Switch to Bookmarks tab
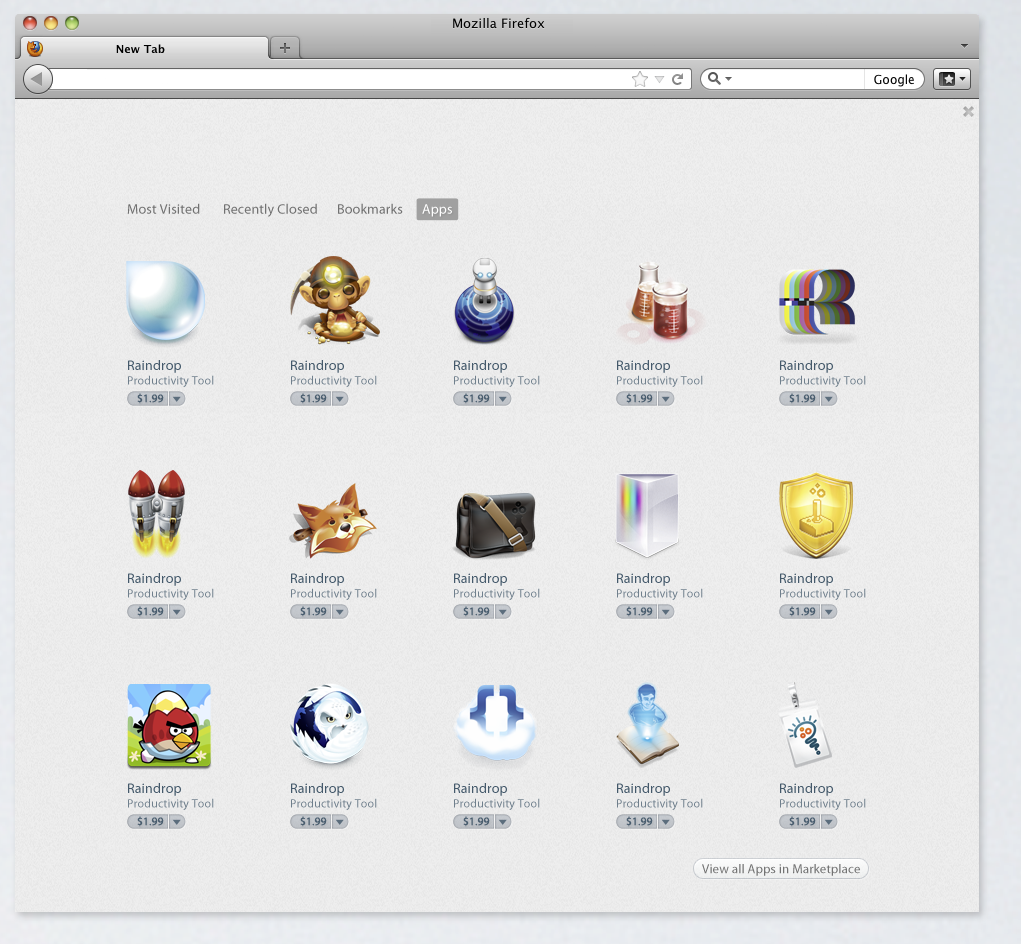Viewport: 1021px width, 944px height. click(369, 209)
